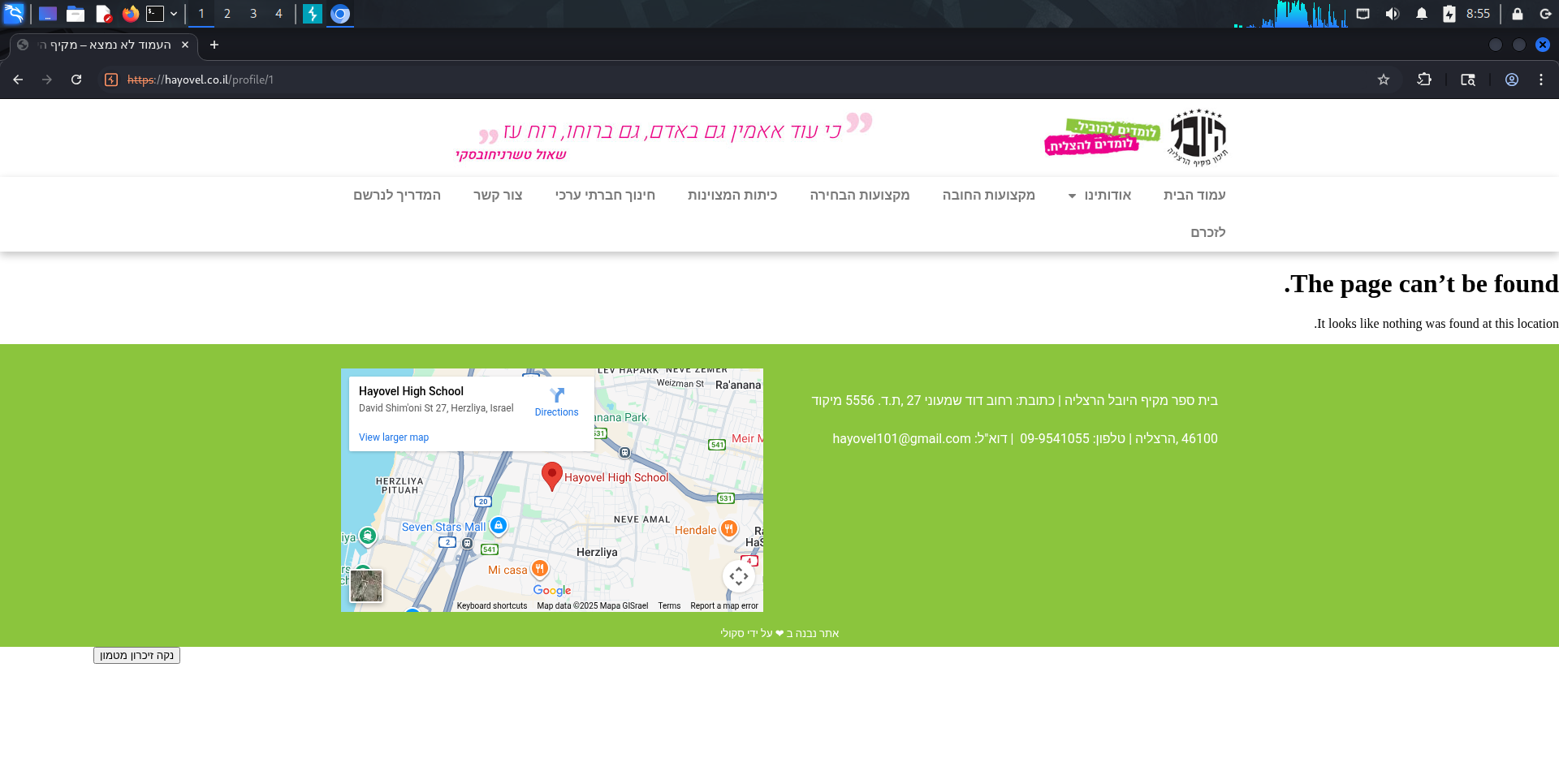Click the lock screen icon
Screen dimensions: 1559x784
tap(1517, 14)
